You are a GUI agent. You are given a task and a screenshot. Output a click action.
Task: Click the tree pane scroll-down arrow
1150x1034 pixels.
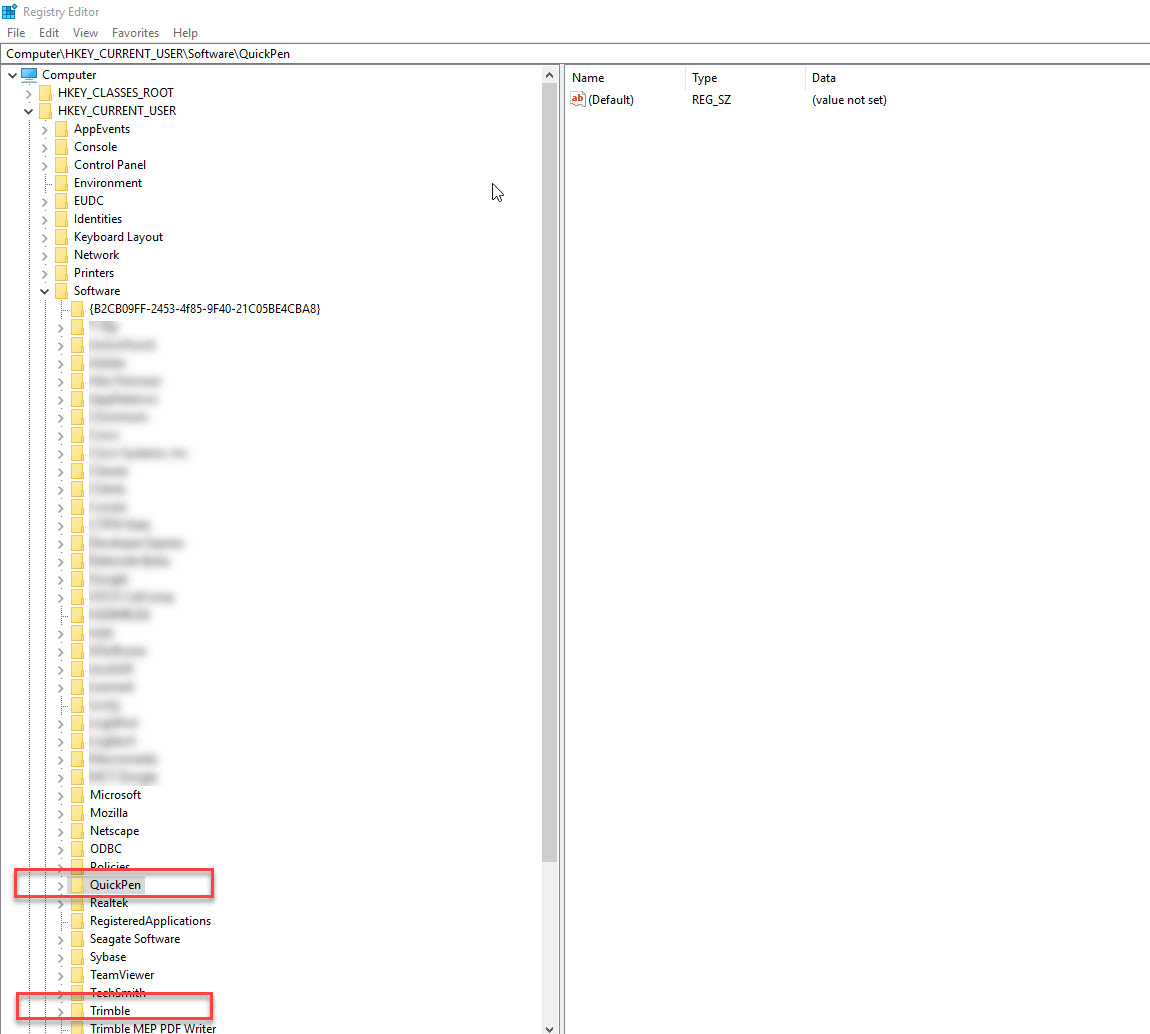(x=550, y=1026)
